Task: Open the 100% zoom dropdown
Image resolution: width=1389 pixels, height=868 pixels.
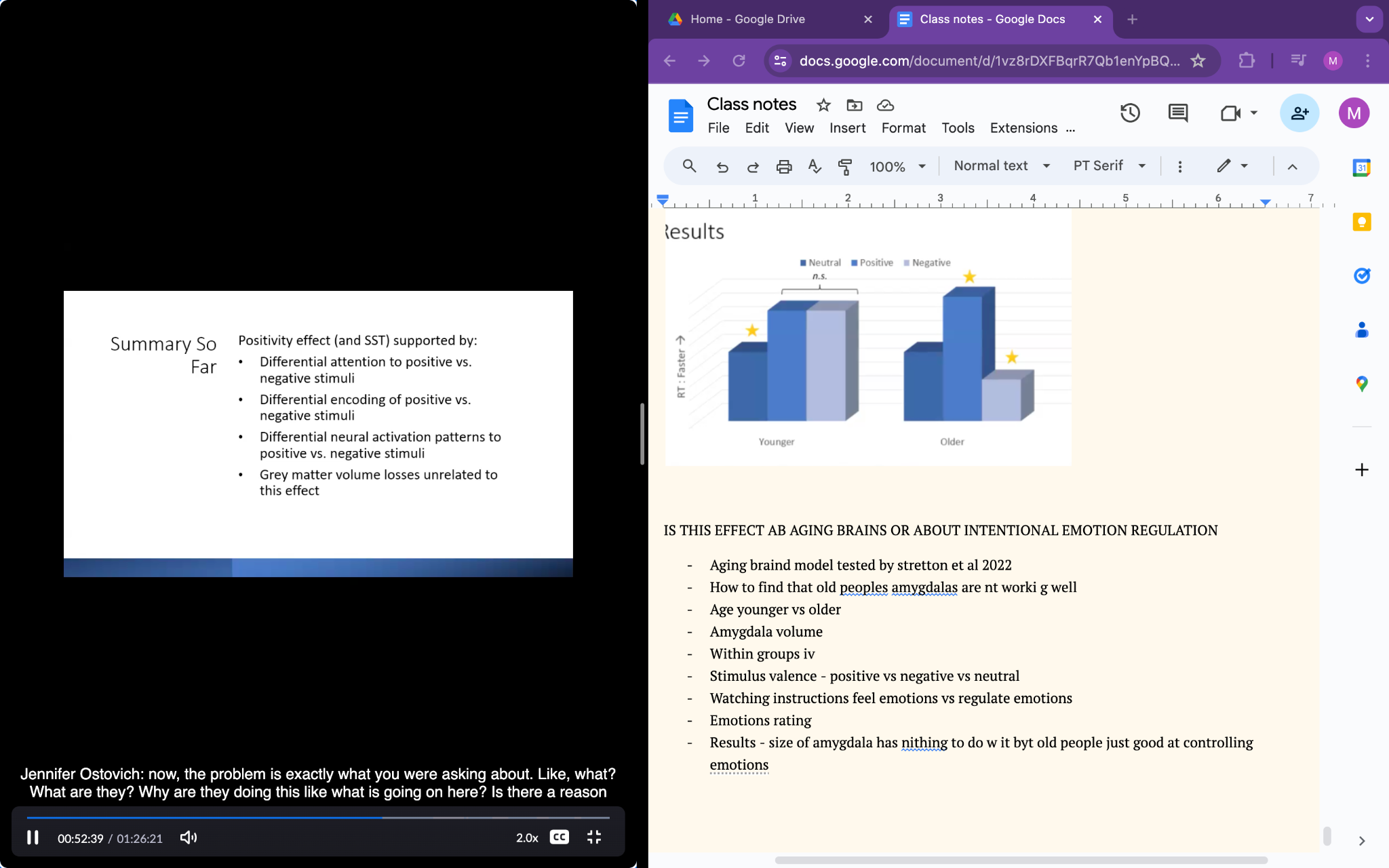Action: click(897, 166)
